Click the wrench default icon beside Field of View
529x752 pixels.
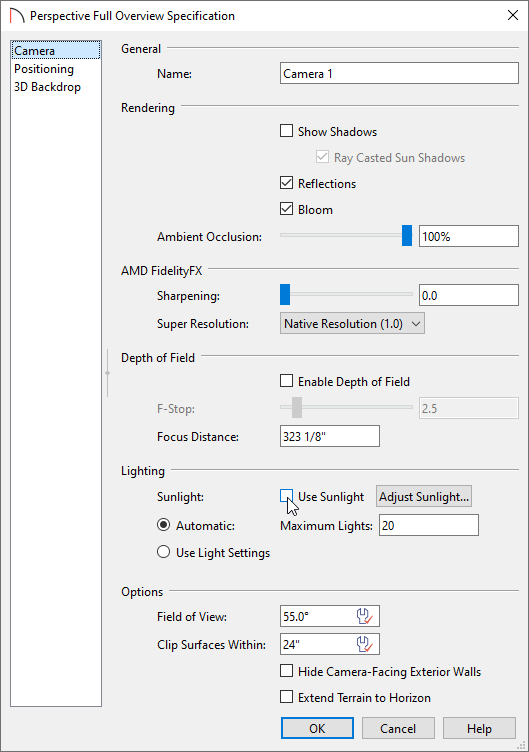tap(364, 616)
